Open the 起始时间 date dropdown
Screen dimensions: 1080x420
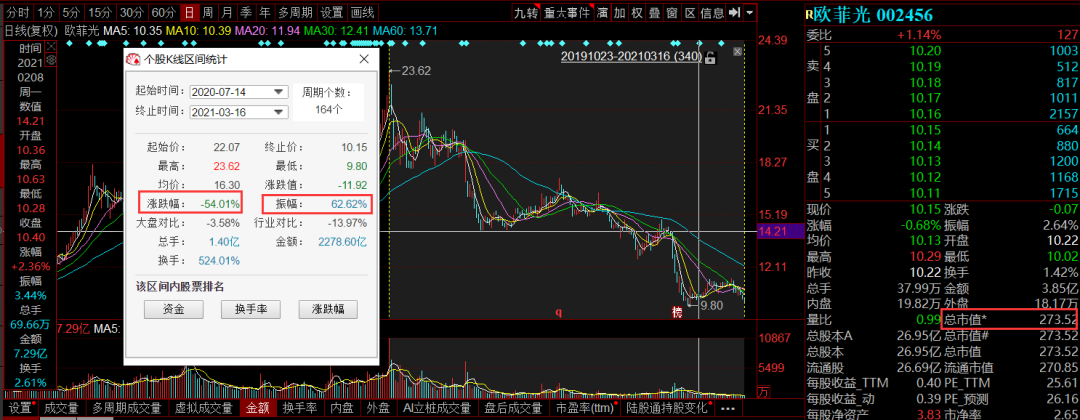coord(278,91)
